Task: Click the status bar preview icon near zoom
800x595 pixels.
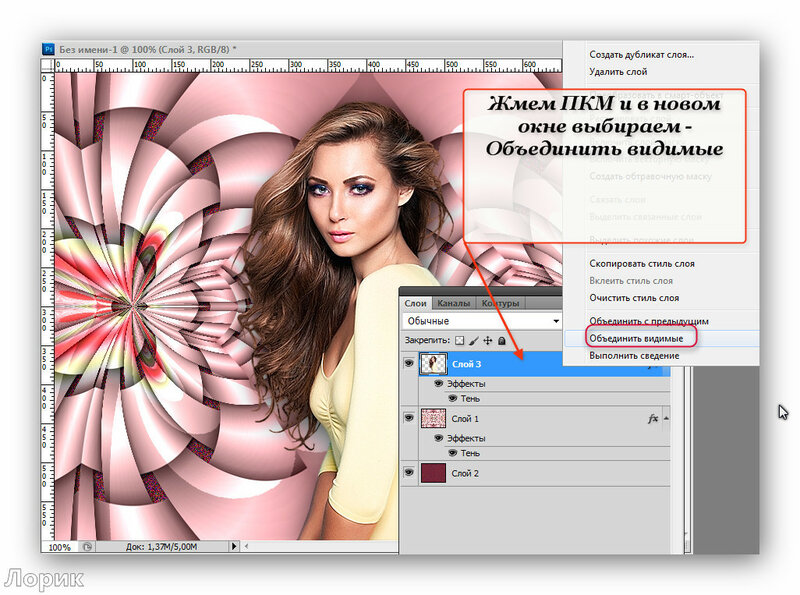Action: pos(88,547)
